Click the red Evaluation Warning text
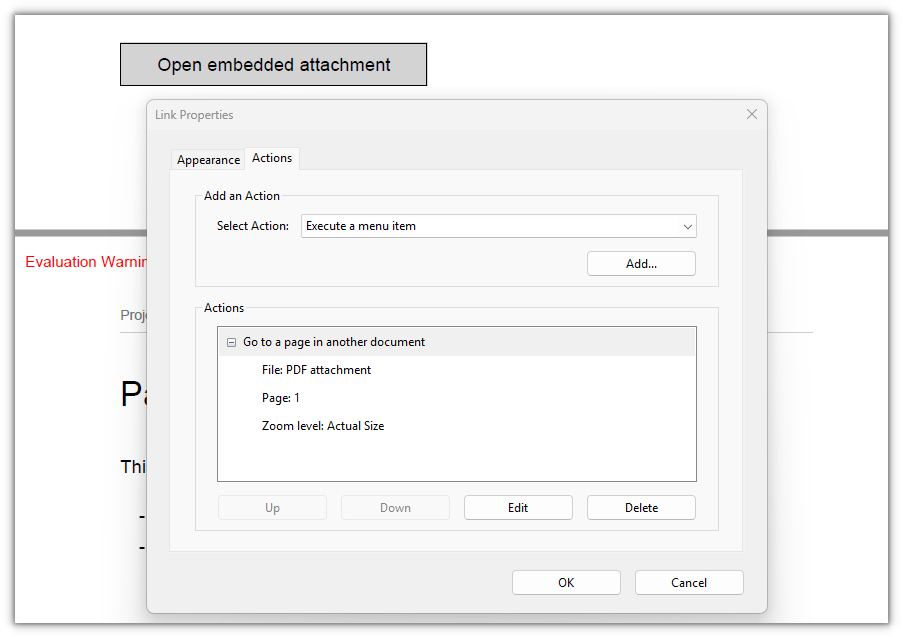The height and width of the screenshot is (638, 903). pyautogui.click(x=85, y=261)
